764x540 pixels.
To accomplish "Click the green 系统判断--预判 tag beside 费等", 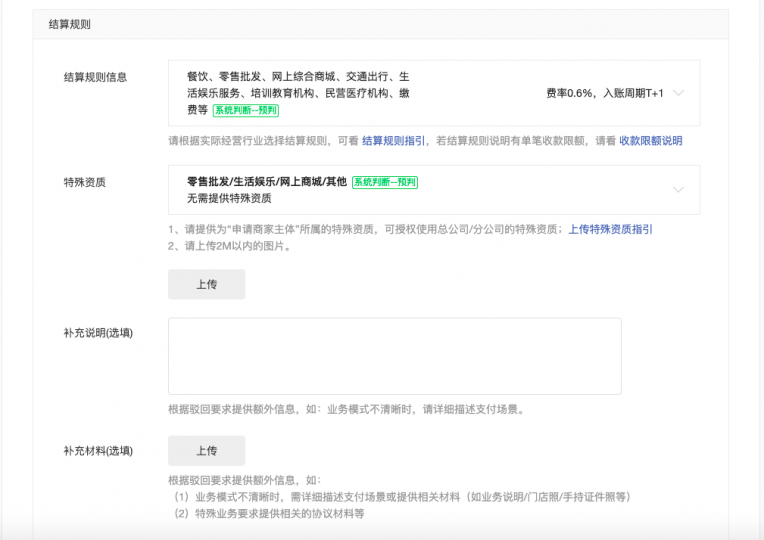I will [x=246, y=110].
